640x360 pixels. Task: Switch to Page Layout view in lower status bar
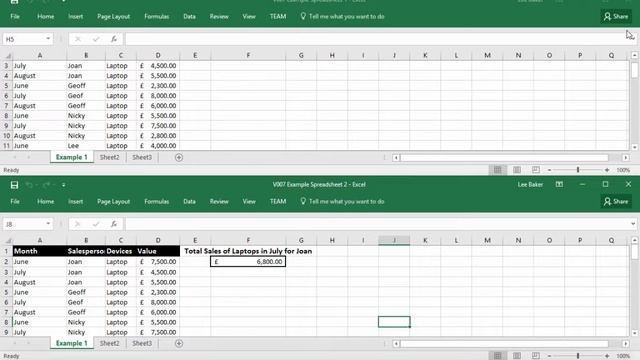click(517, 356)
